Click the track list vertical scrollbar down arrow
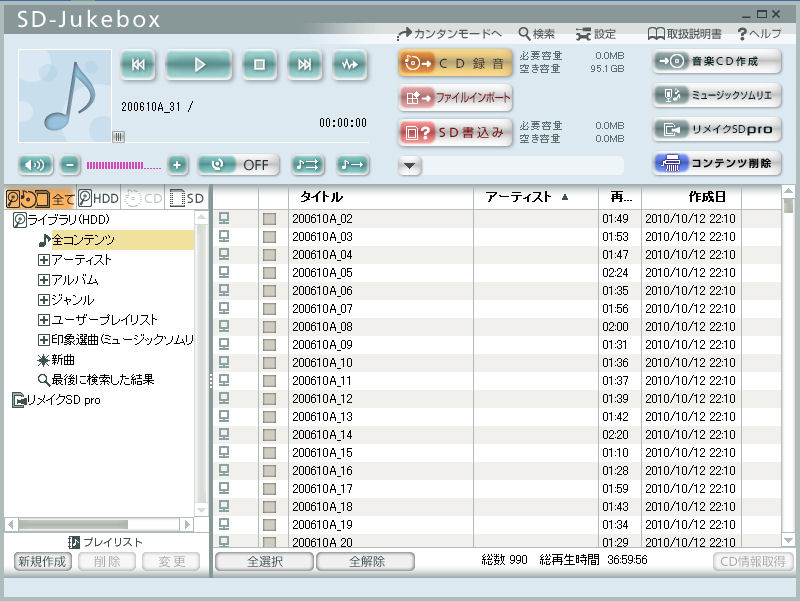The width and height of the screenshot is (800, 601). [788, 540]
